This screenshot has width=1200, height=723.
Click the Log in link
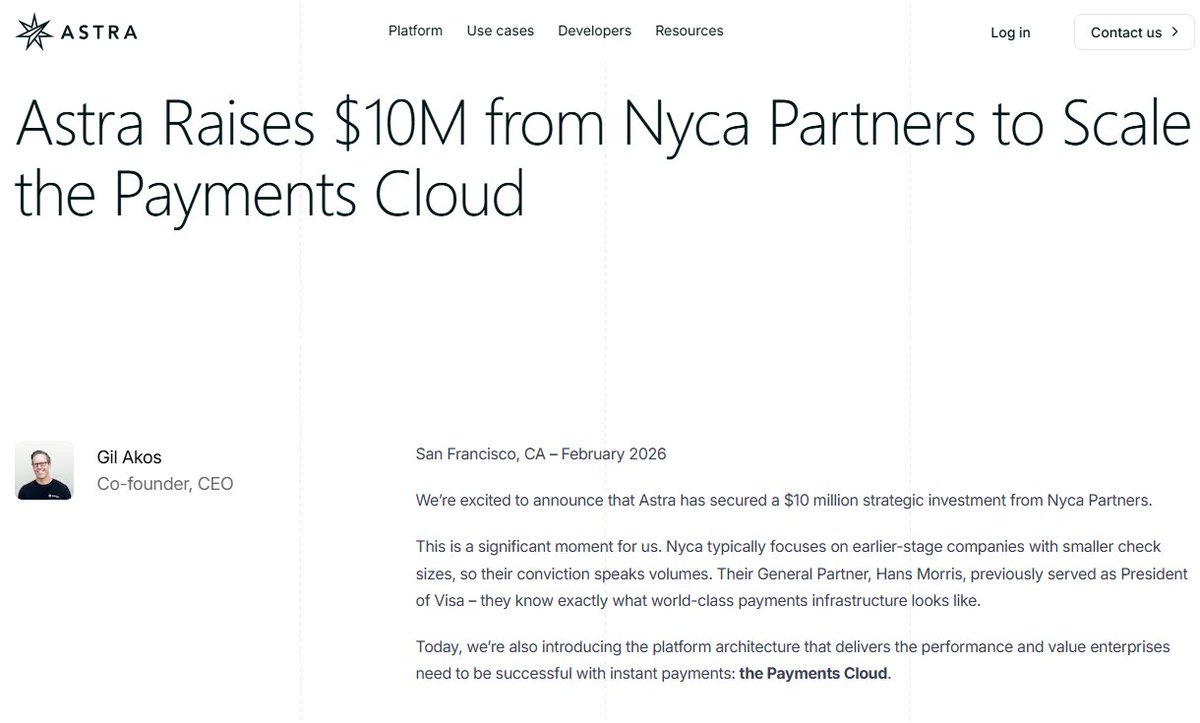[x=1010, y=32]
